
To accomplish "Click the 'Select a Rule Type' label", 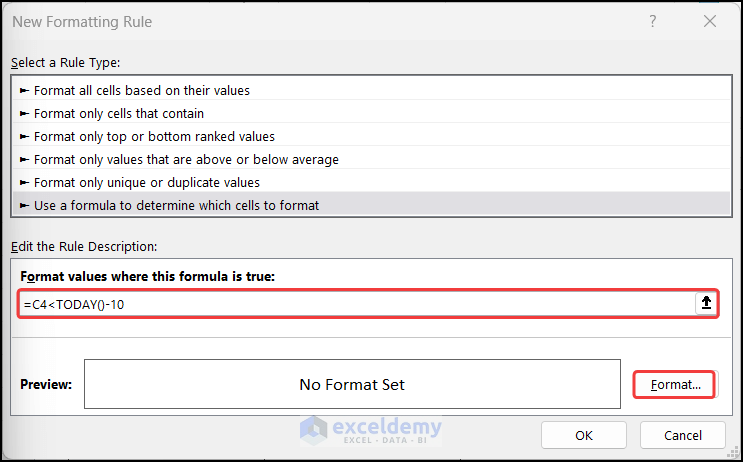I will (65, 63).
